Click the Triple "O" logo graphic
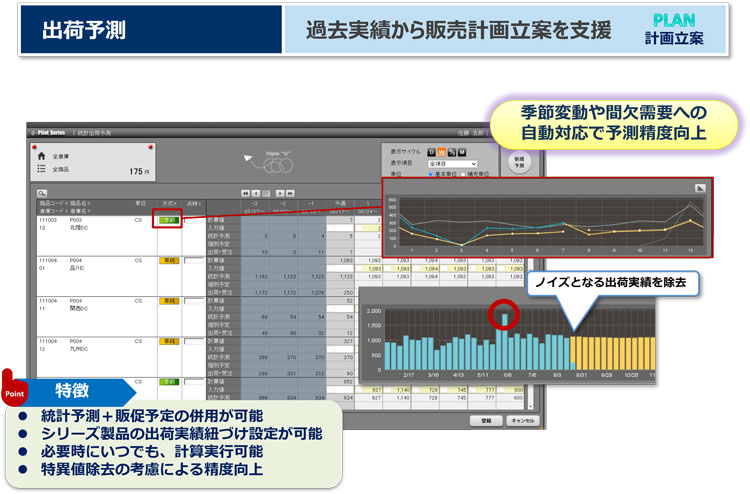Screen dimensions: 750x494 269,162
